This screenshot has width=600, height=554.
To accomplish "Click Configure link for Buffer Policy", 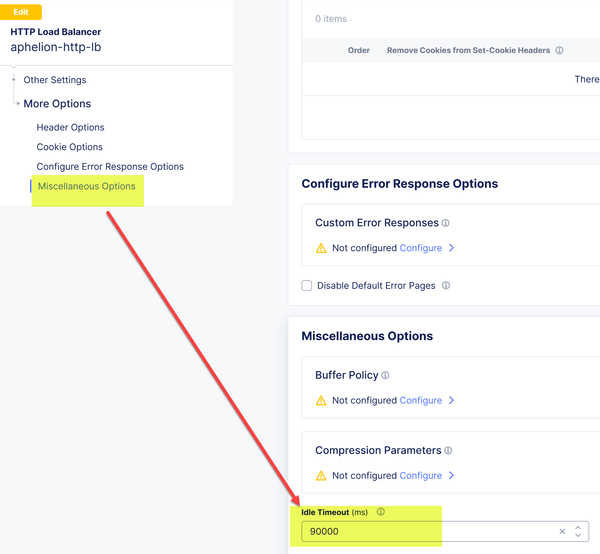I will coord(420,400).
